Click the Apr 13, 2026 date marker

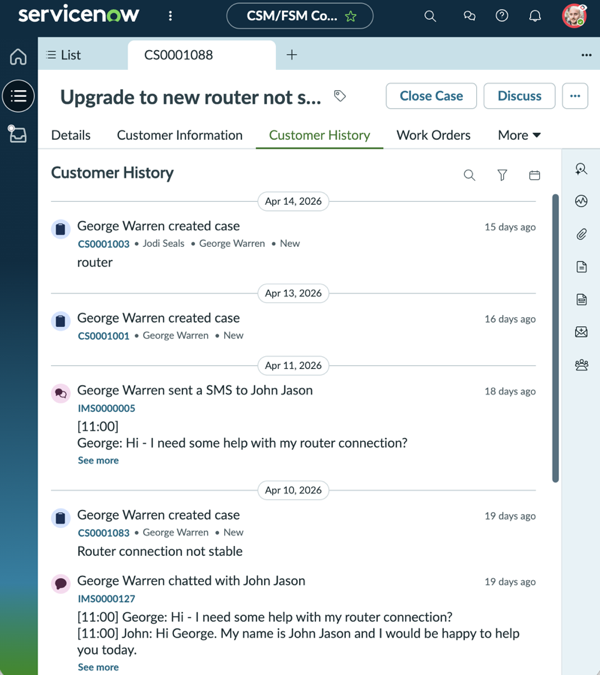pos(293,294)
